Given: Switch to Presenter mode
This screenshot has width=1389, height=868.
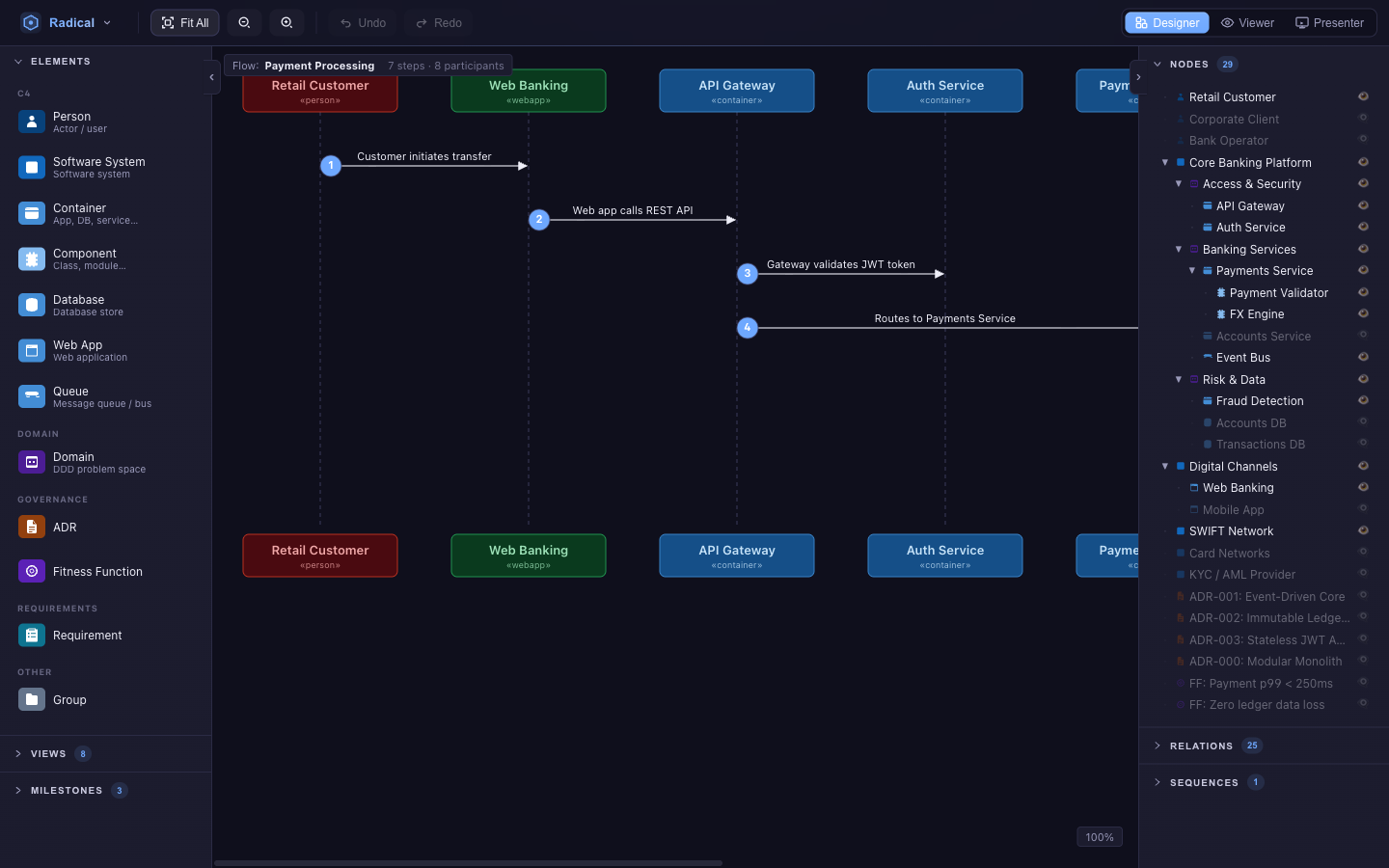Looking at the screenshot, I should pos(1330,23).
